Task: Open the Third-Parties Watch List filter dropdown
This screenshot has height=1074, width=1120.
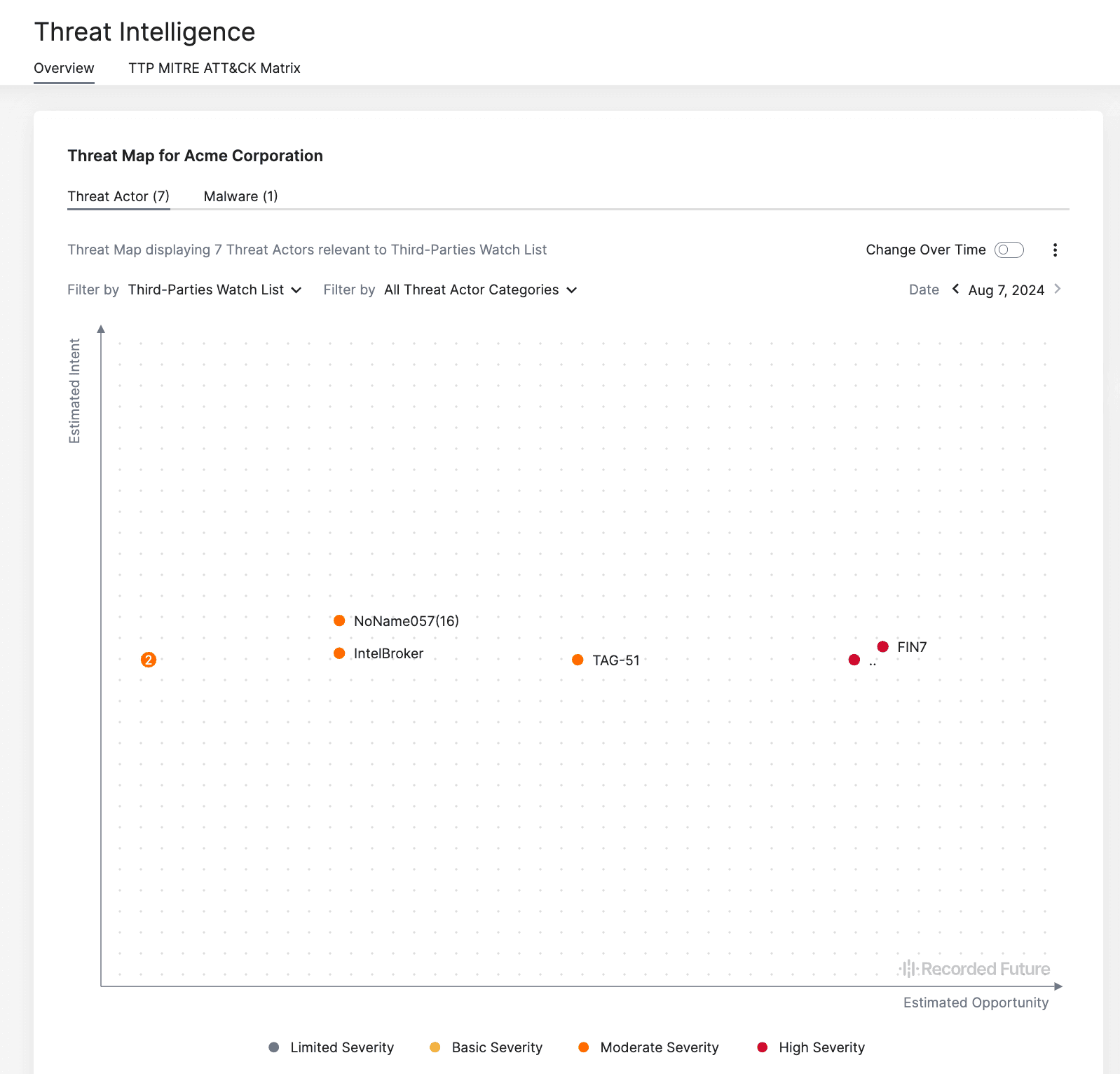Action: [214, 290]
